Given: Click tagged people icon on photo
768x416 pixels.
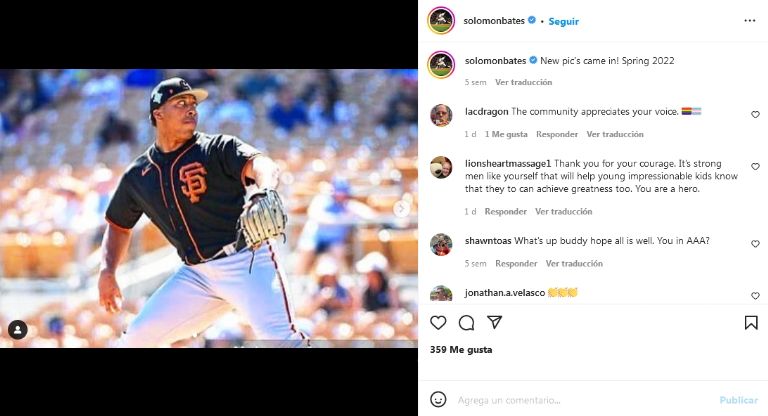Looking at the screenshot, I should tap(18, 330).
